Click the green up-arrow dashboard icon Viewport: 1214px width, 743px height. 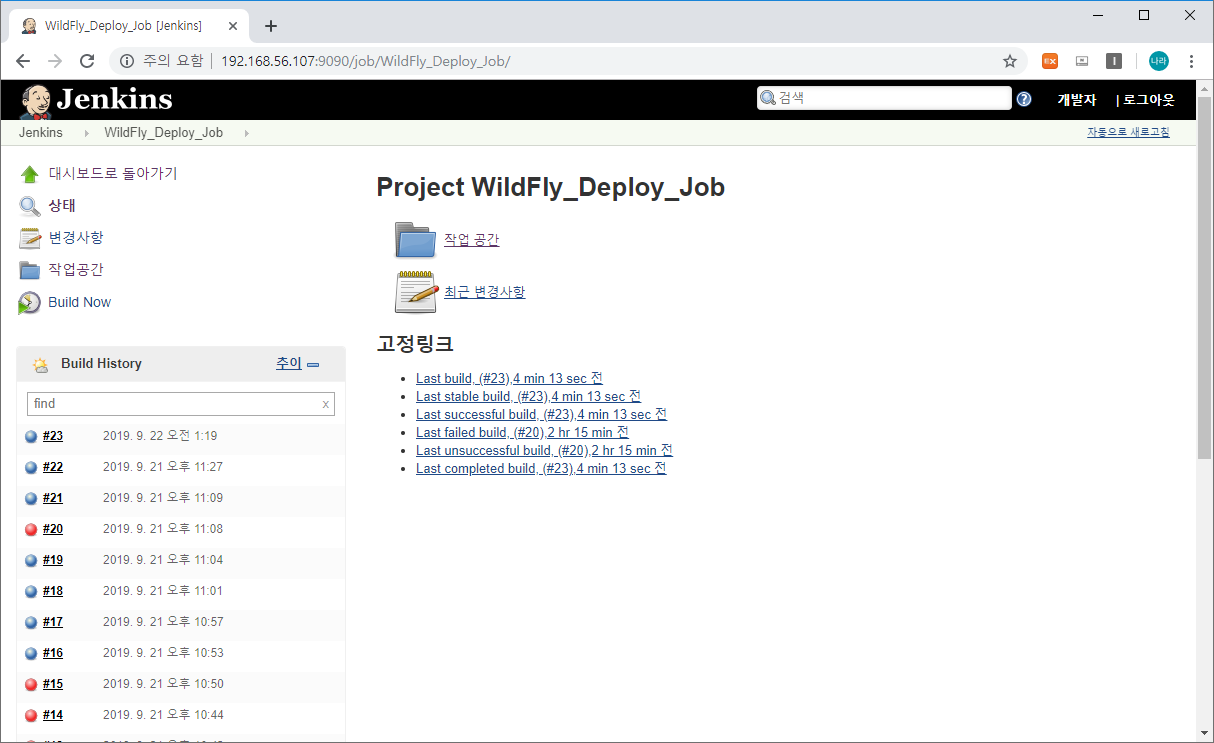coord(30,174)
